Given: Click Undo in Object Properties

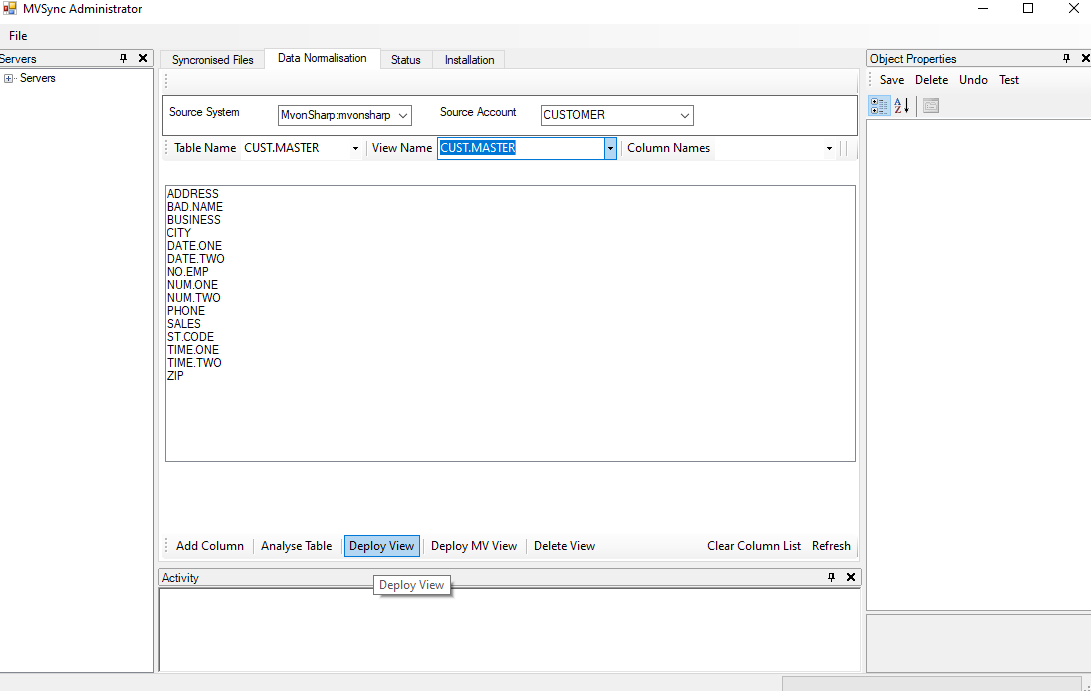Looking at the screenshot, I should tap(973, 80).
